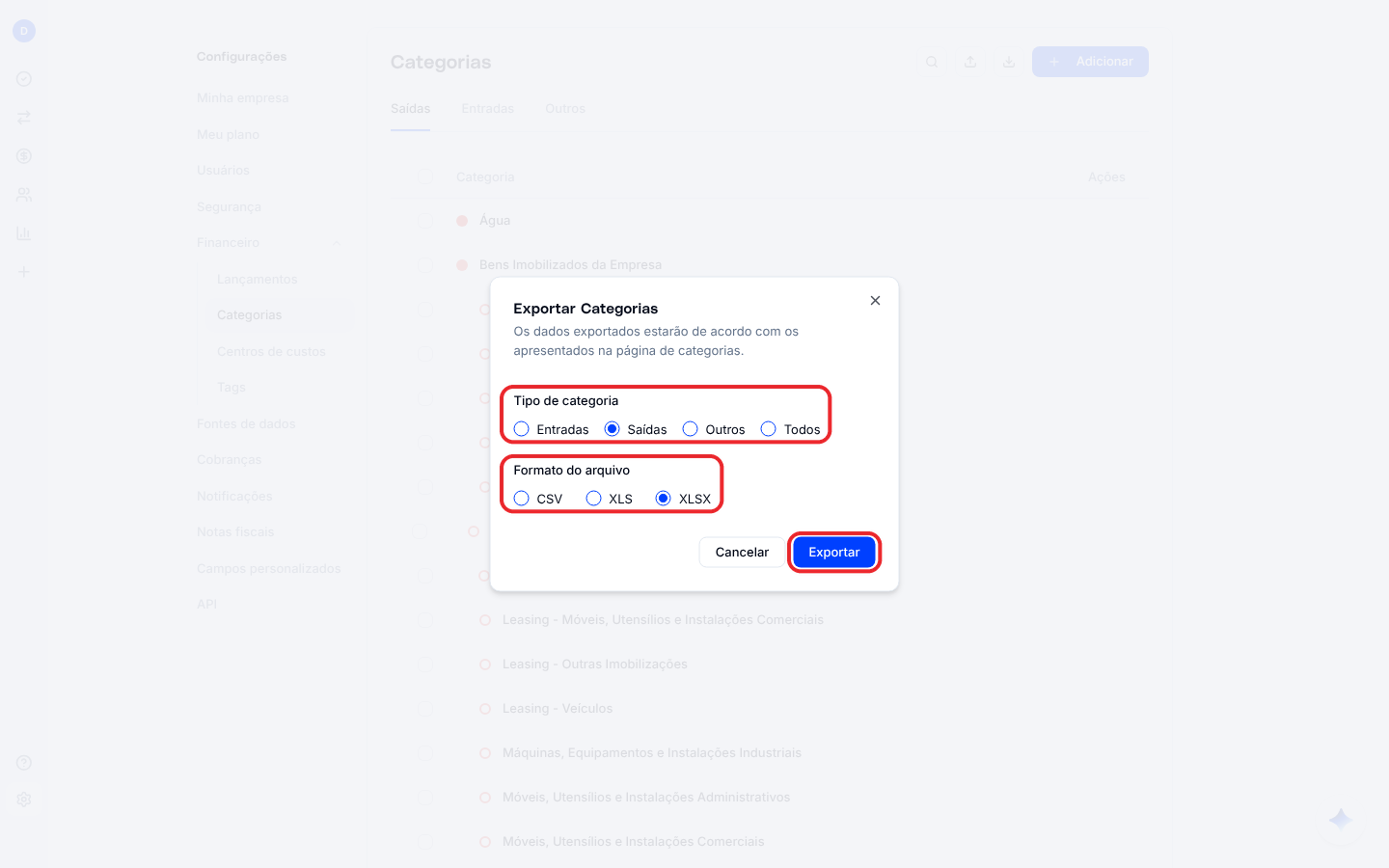Click the plus icon in sidebar
Screen dimensions: 1389x868
[x=24, y=272]
